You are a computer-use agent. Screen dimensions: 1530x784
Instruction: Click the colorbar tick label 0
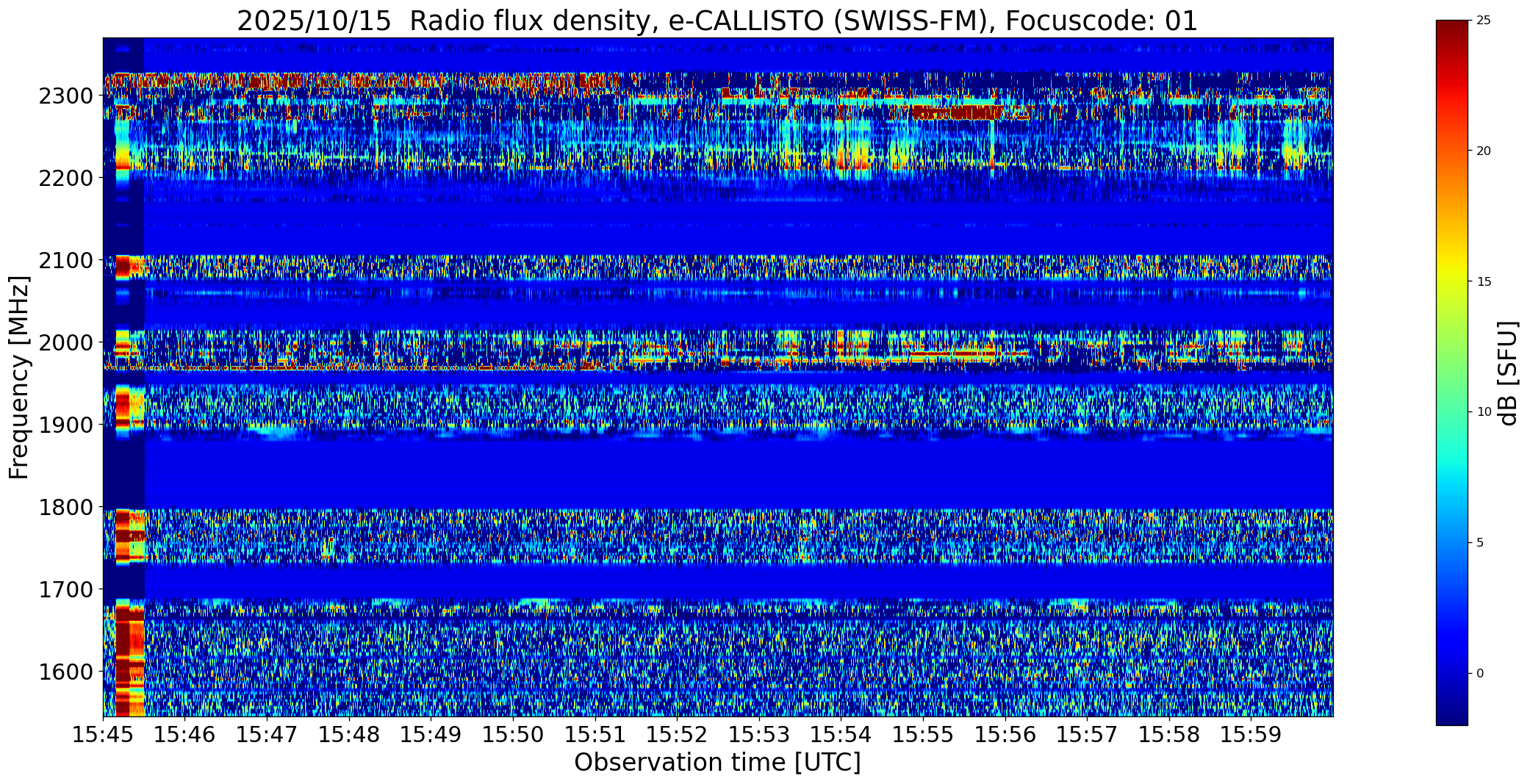1480,674
